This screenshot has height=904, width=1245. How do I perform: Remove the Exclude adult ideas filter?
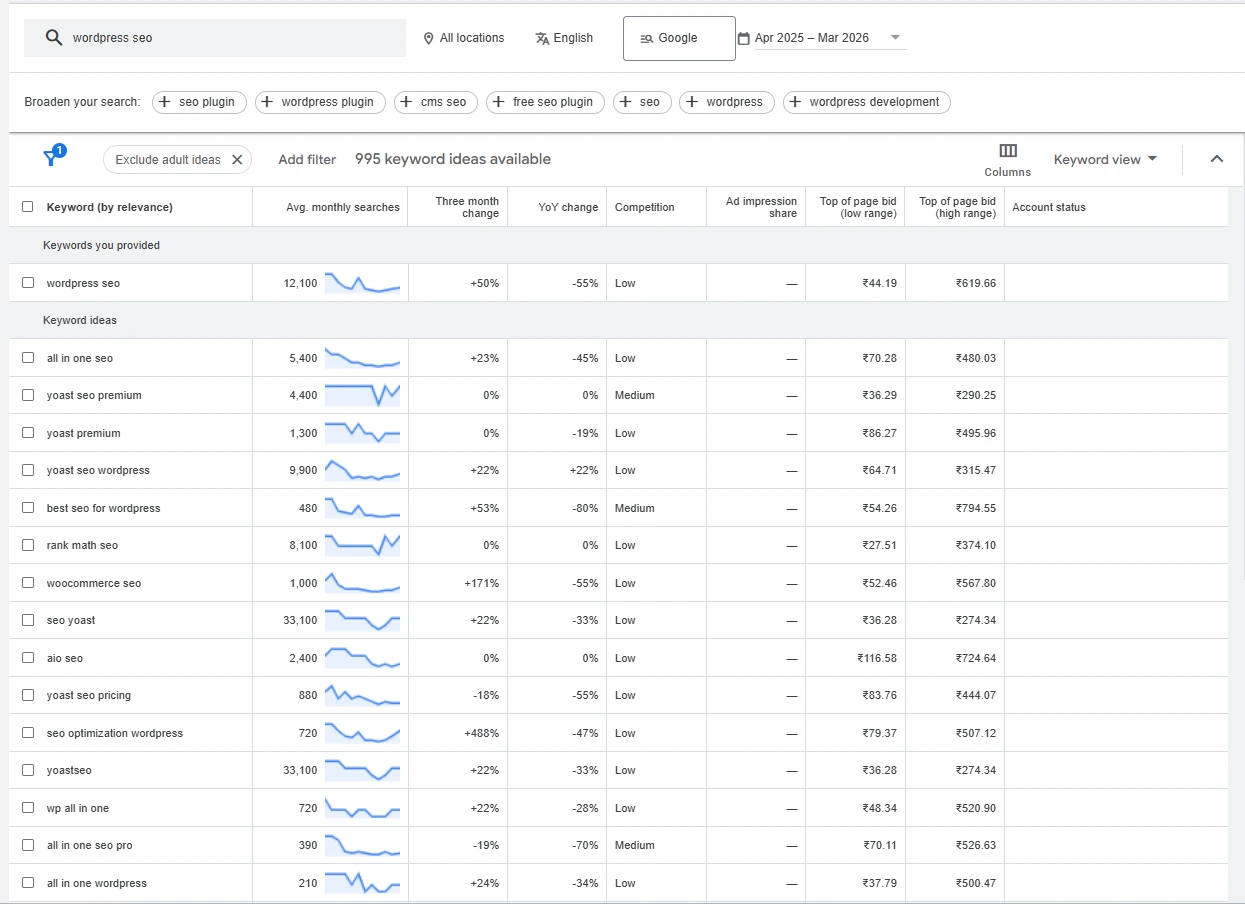(x=237, y=159)
